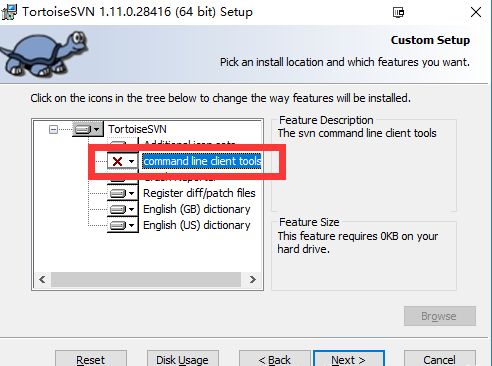The width and height of the screenshot is (492, 366).
Task: Open dropdown arrow for command line client tools
Action: point(132,162)
